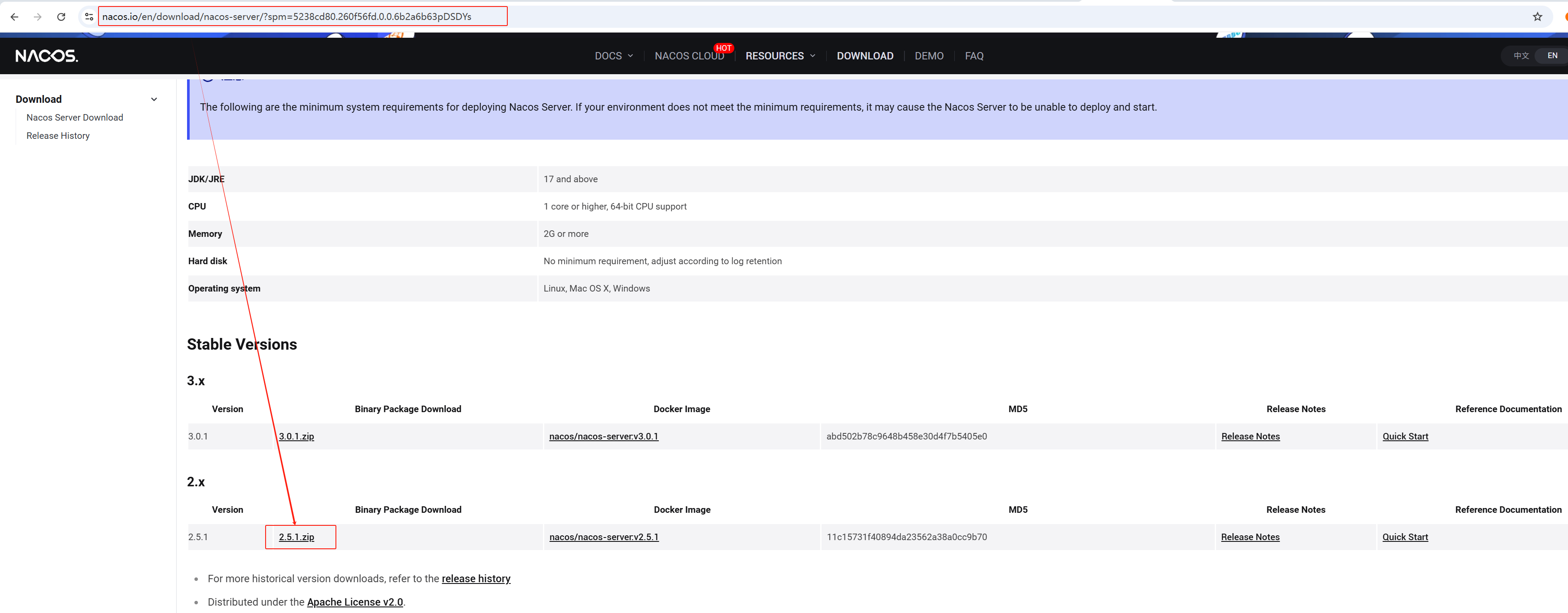1568x613 pixels.
Task: Open Nacos Server Download sidebar link
Action: [74, 118]
